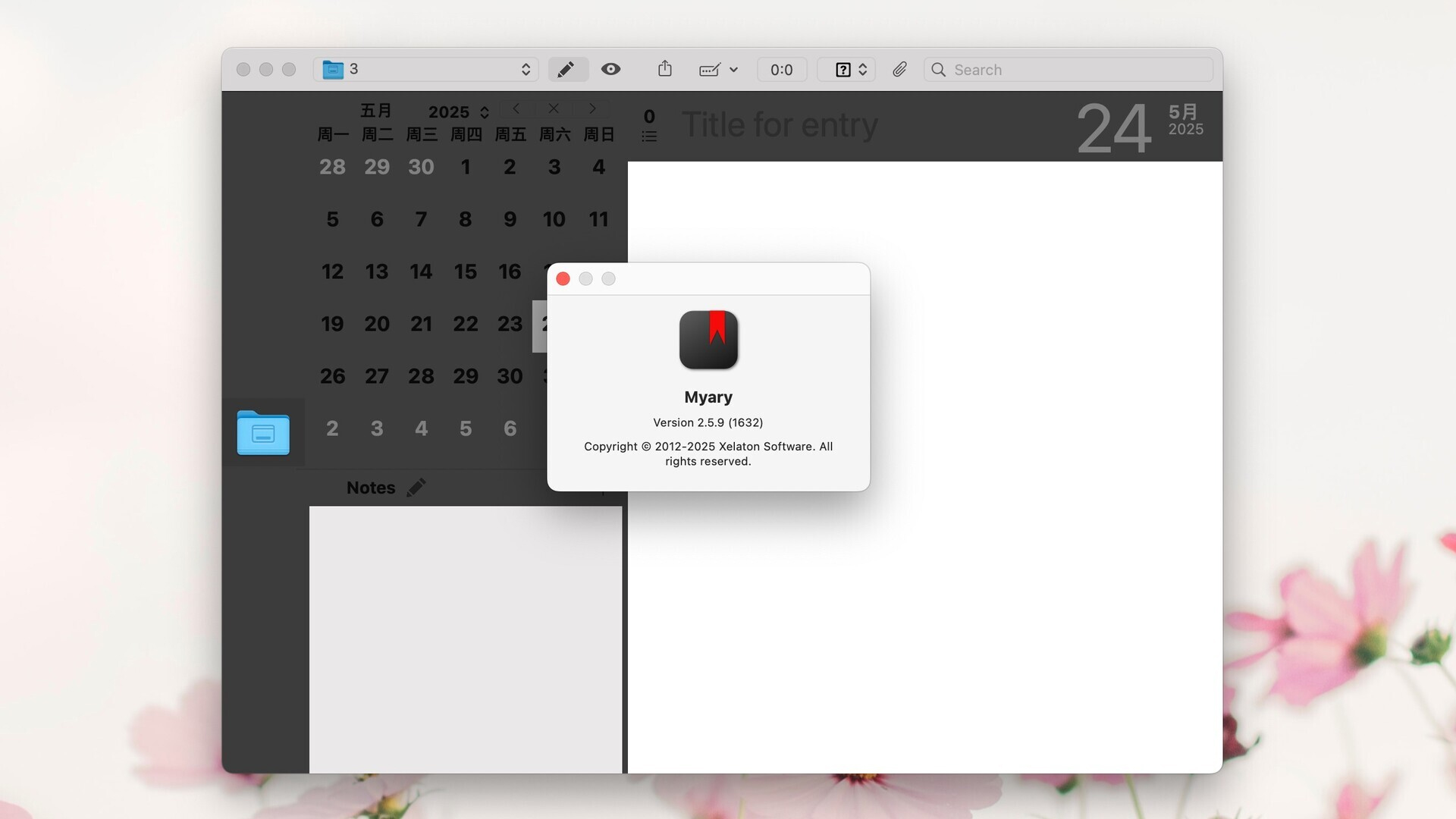Toggle preview mode with the eye icon

click(611, 69)
